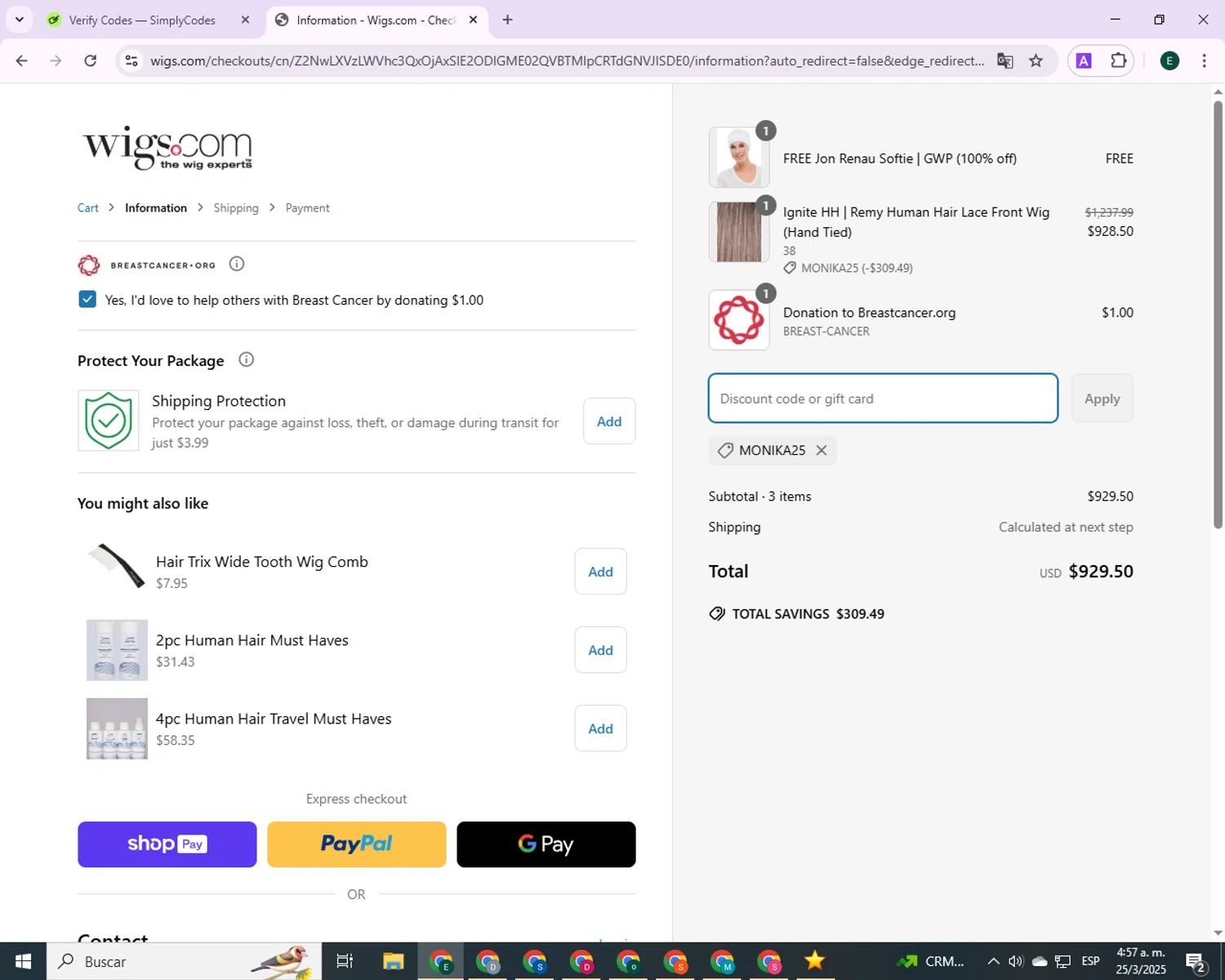Click the Wig Comb product image
Viewport: 1225px width, 980px height.
pyautogui.click(x=117, y=565)
